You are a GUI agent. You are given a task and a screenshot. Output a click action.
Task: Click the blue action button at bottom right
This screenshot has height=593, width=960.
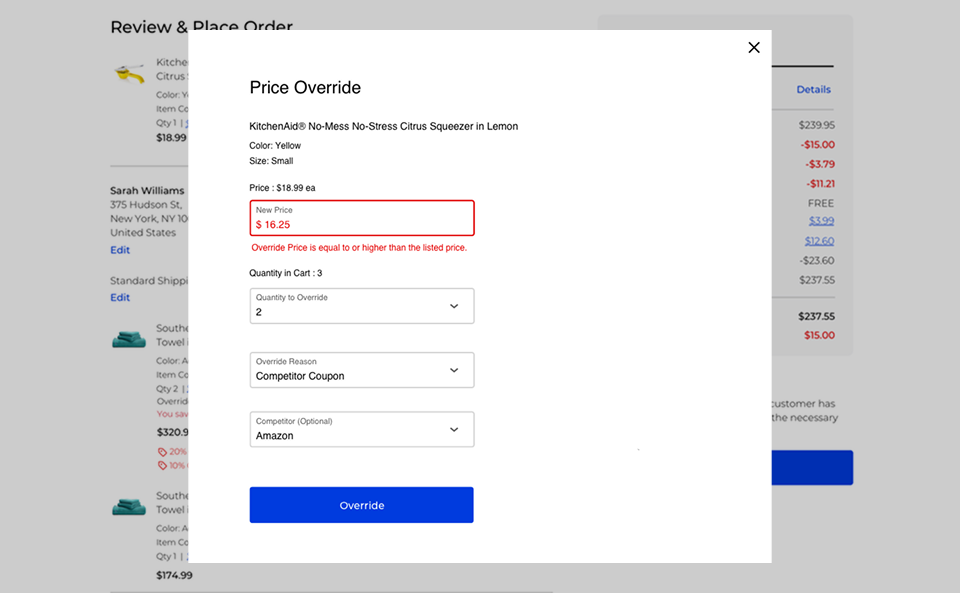812,467
